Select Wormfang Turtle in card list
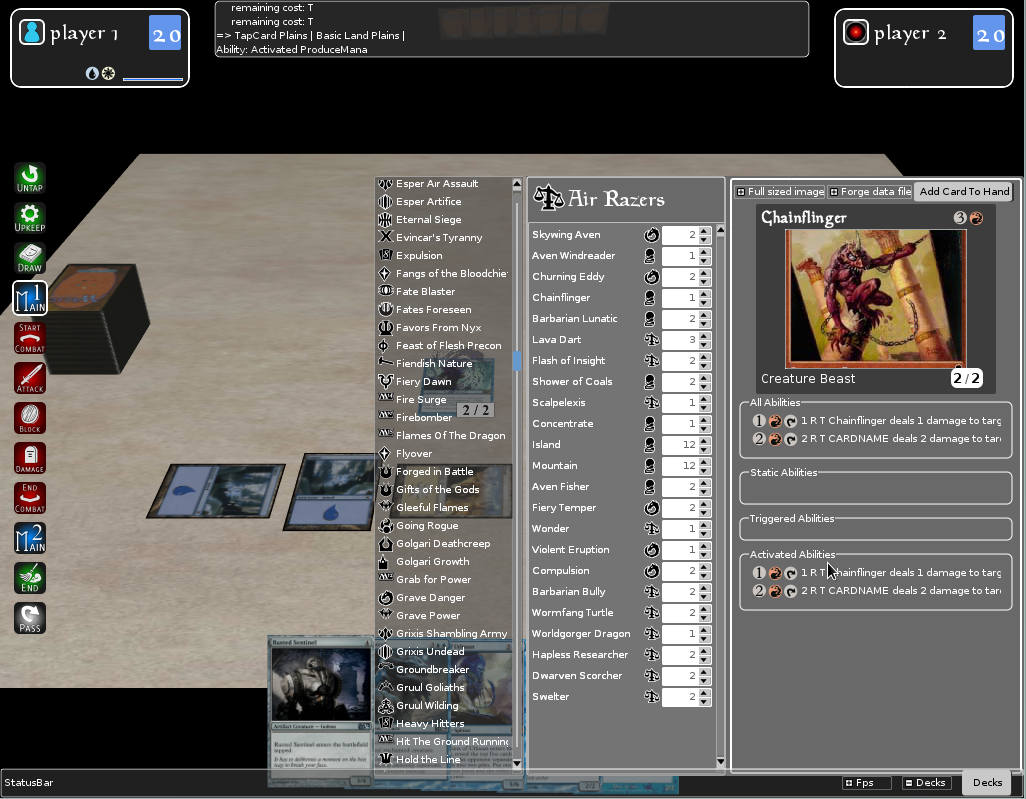The width and height of the screenshot is (1026, 799). click(573, 613)
